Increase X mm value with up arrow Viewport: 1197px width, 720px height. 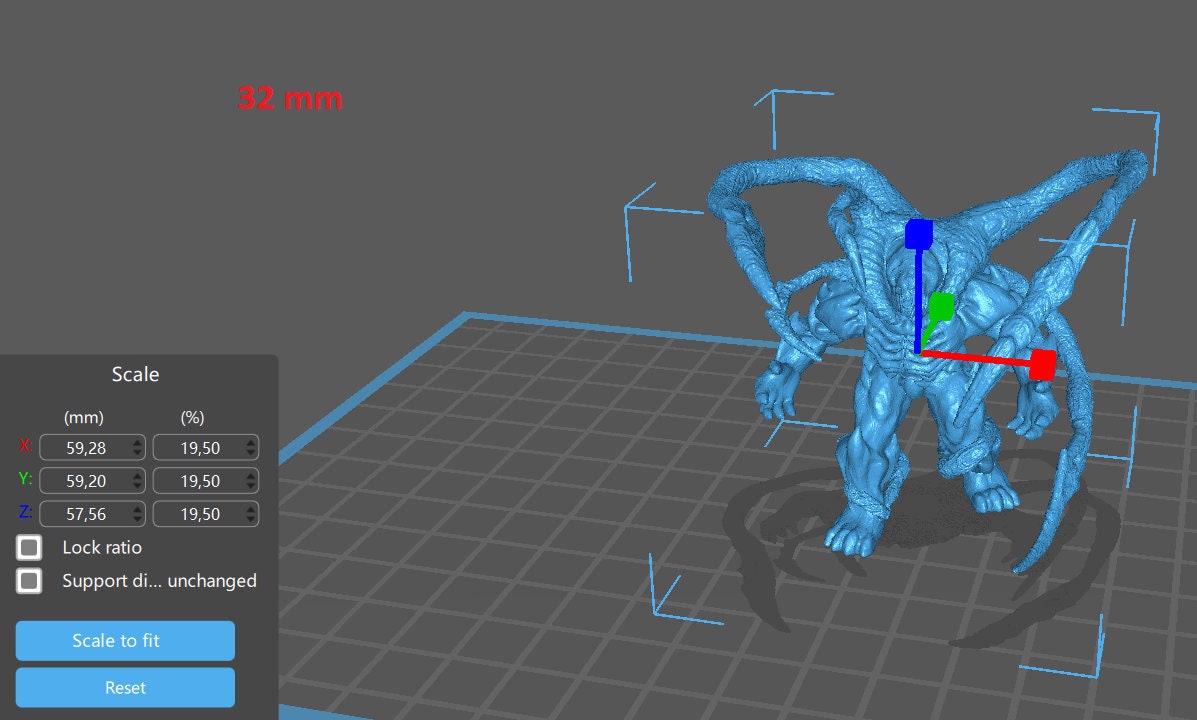click(x=137, y=443)
